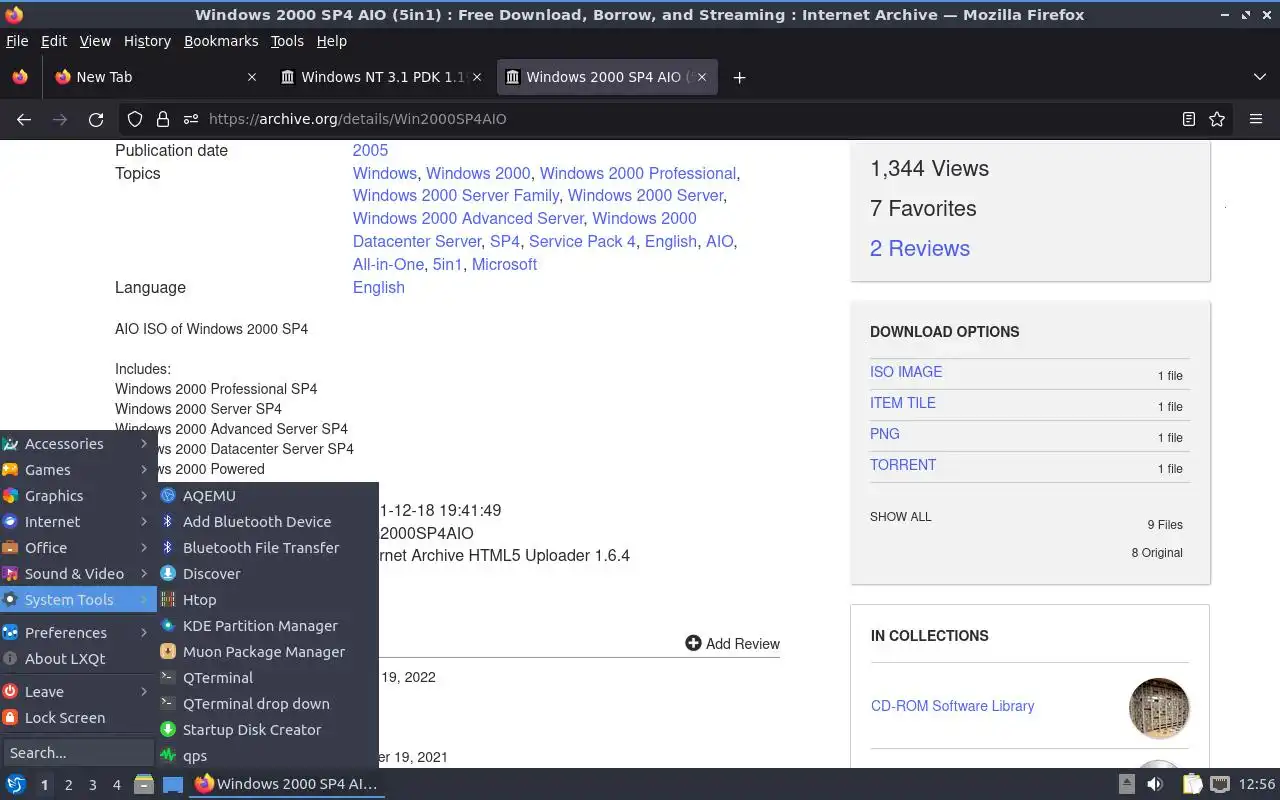Close the Windows NT 3.1 PDK tab
1280x800 pixels.
tap(477, 77)
